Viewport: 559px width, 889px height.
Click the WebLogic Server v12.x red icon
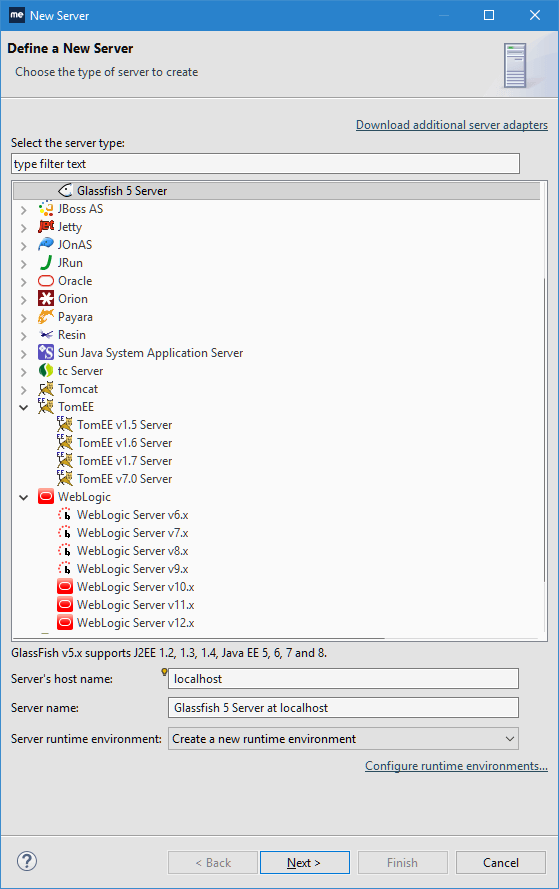[x=65, y=623]
